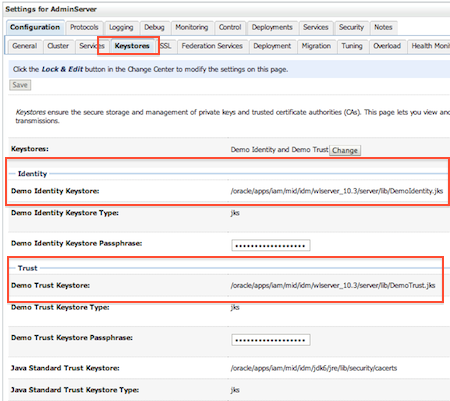The height and width of the screenshot is (401, 450).
Task: Open the top-level Services tab
Action: [316, 27]
